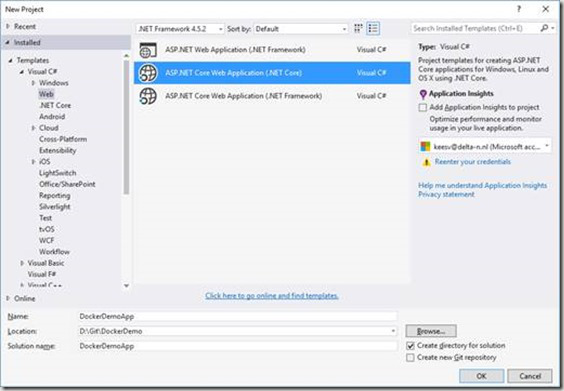Click the Search Installed Templates field
The width and height of the screenshot is (564, 391).
click(x=475, y=28)
